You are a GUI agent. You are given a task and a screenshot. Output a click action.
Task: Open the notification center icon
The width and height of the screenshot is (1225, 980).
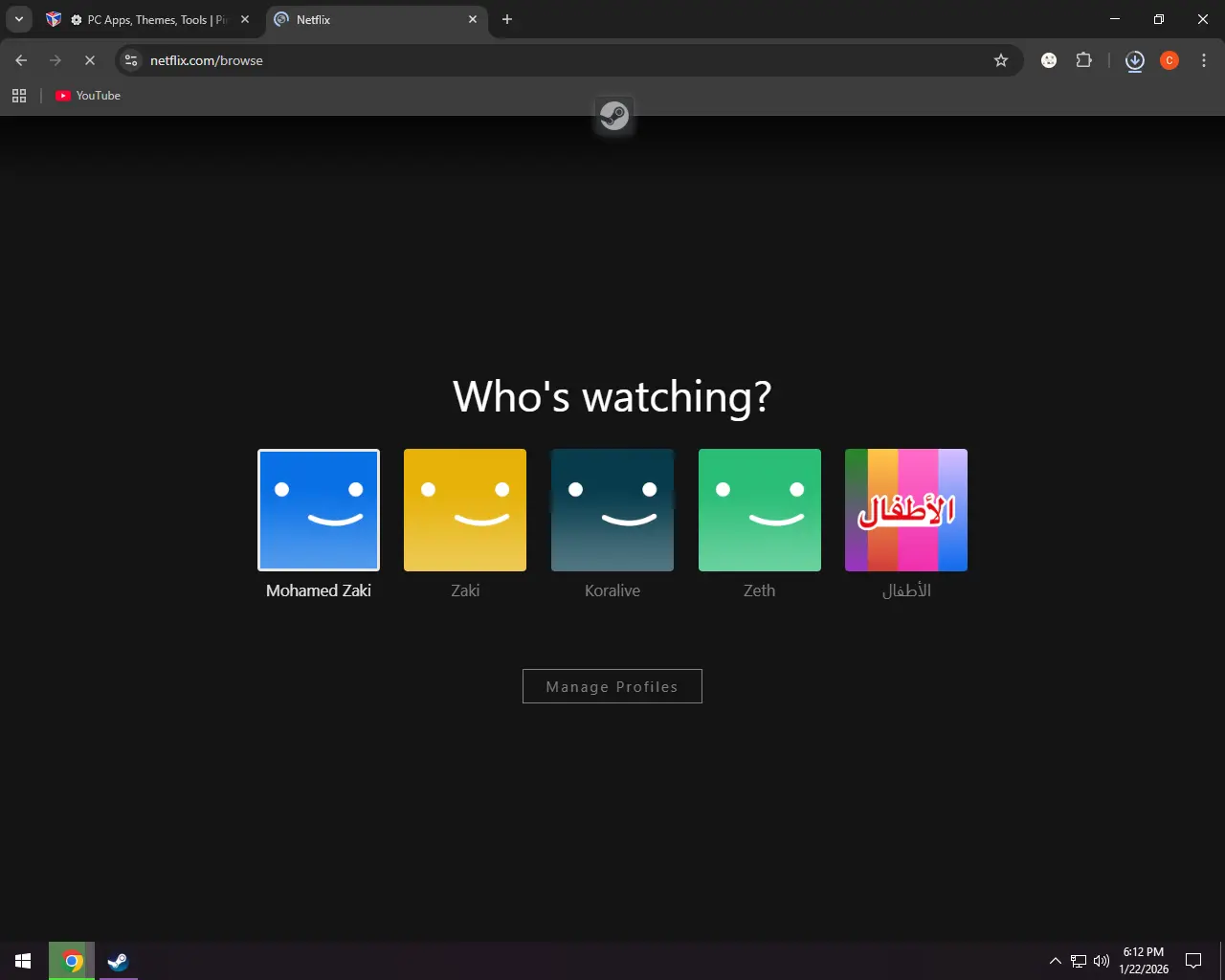click(x=1193, y=961)
